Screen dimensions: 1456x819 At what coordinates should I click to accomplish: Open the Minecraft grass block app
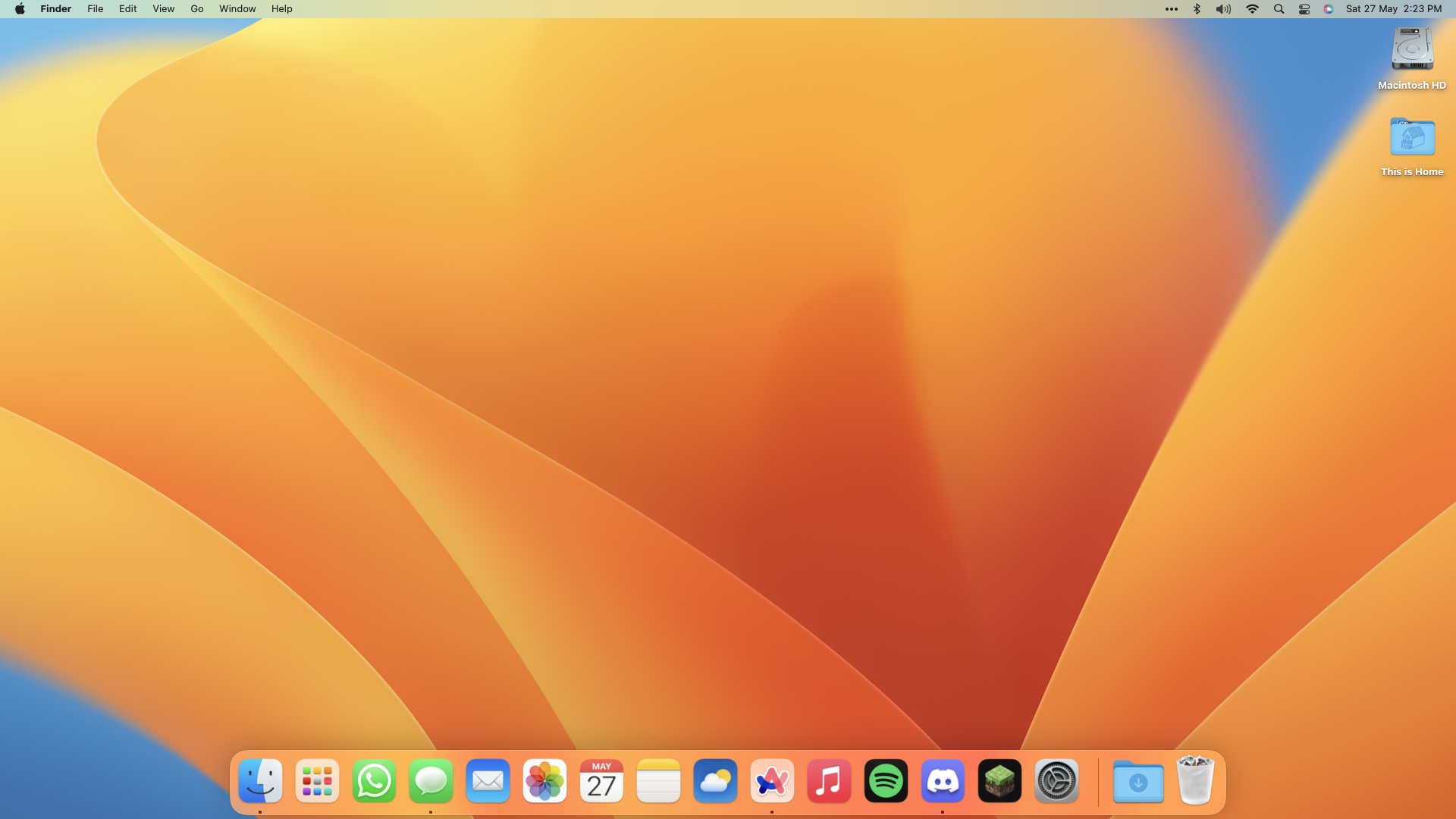click(999, 780)
